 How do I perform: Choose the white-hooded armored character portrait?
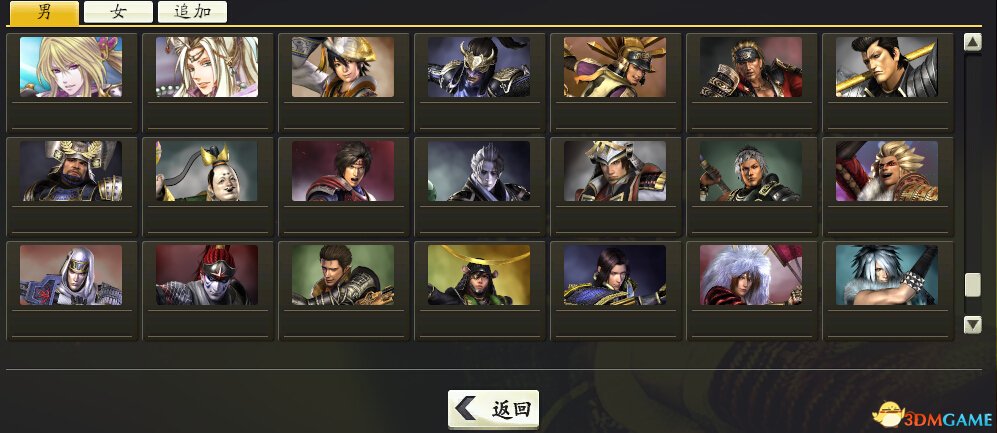(71, 275)
